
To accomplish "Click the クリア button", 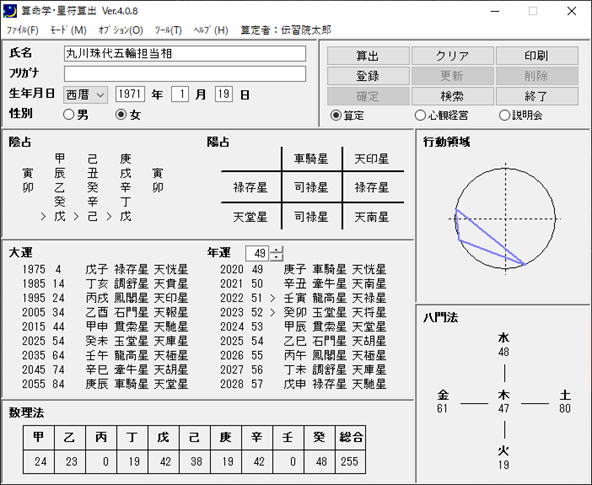I will point(452,56).
